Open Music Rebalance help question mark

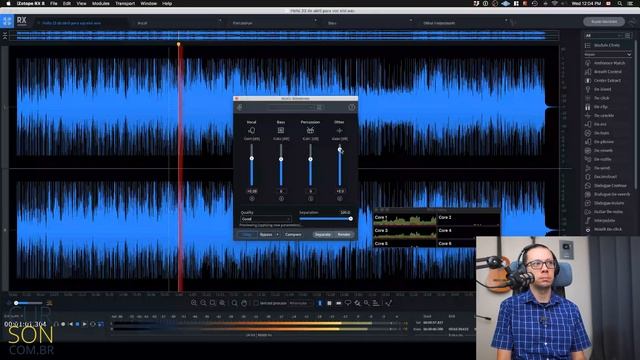pyautogui.click(x=351, y=107)
